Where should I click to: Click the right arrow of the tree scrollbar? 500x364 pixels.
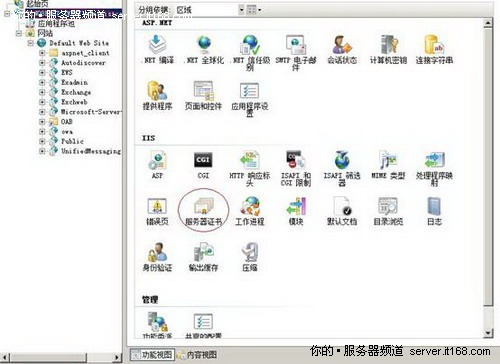117,357
